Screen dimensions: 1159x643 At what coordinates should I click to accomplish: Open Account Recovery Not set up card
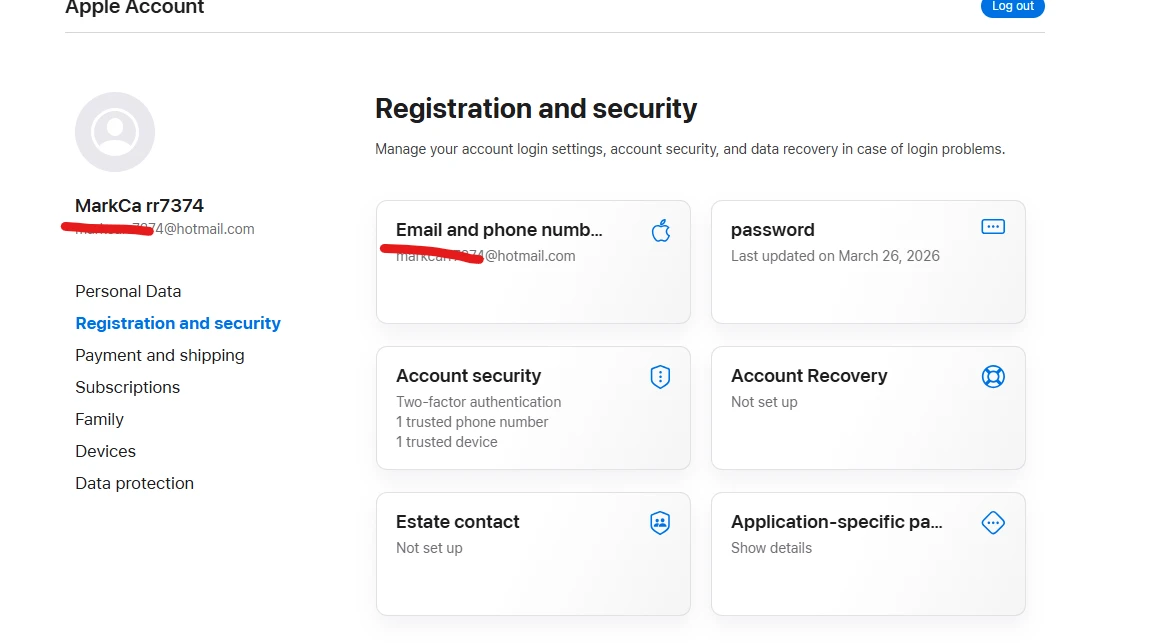click(x=868, y=408)
